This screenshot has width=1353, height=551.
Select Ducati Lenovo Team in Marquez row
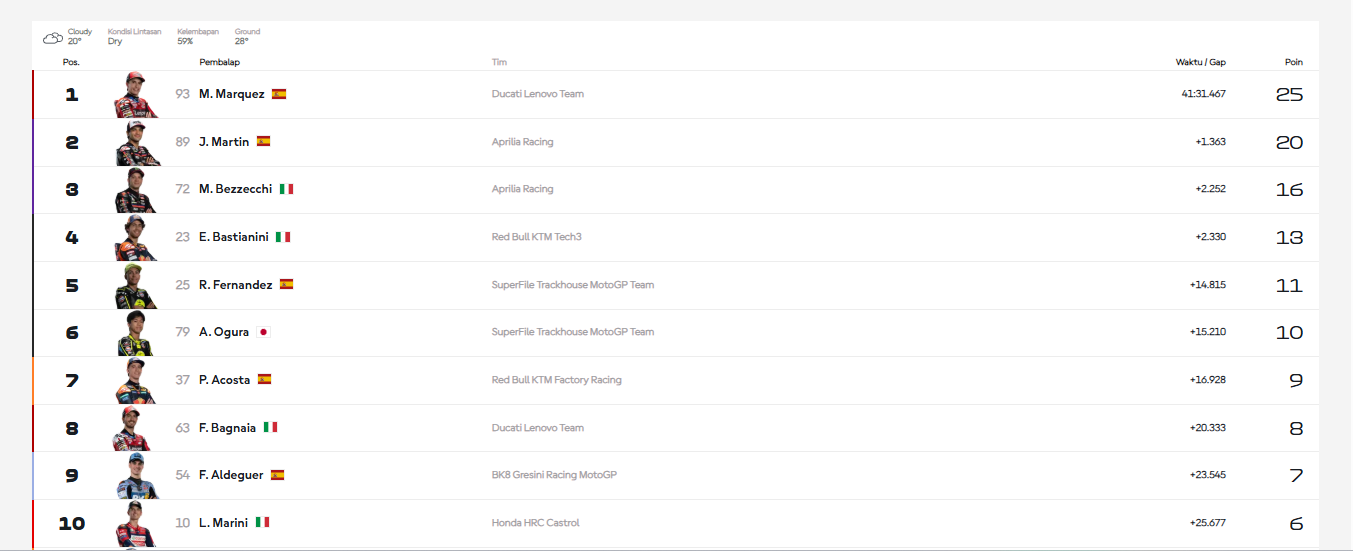point(538,94)
